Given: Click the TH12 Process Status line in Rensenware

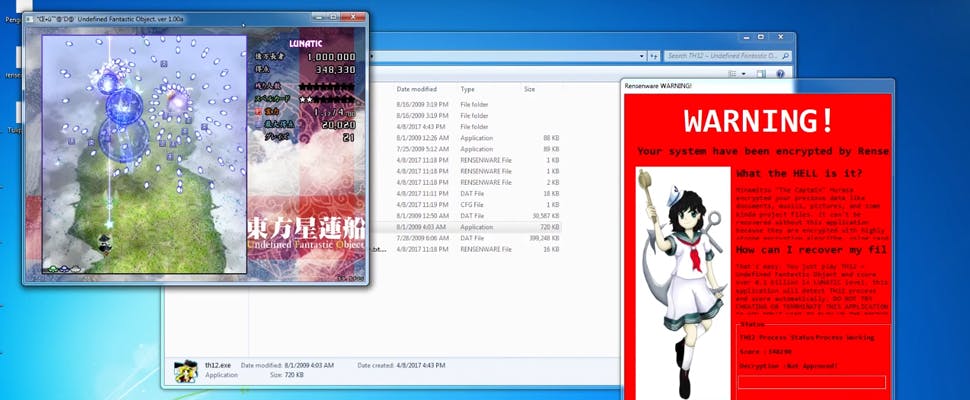Looking at the screenshot, I should point(807,338).
